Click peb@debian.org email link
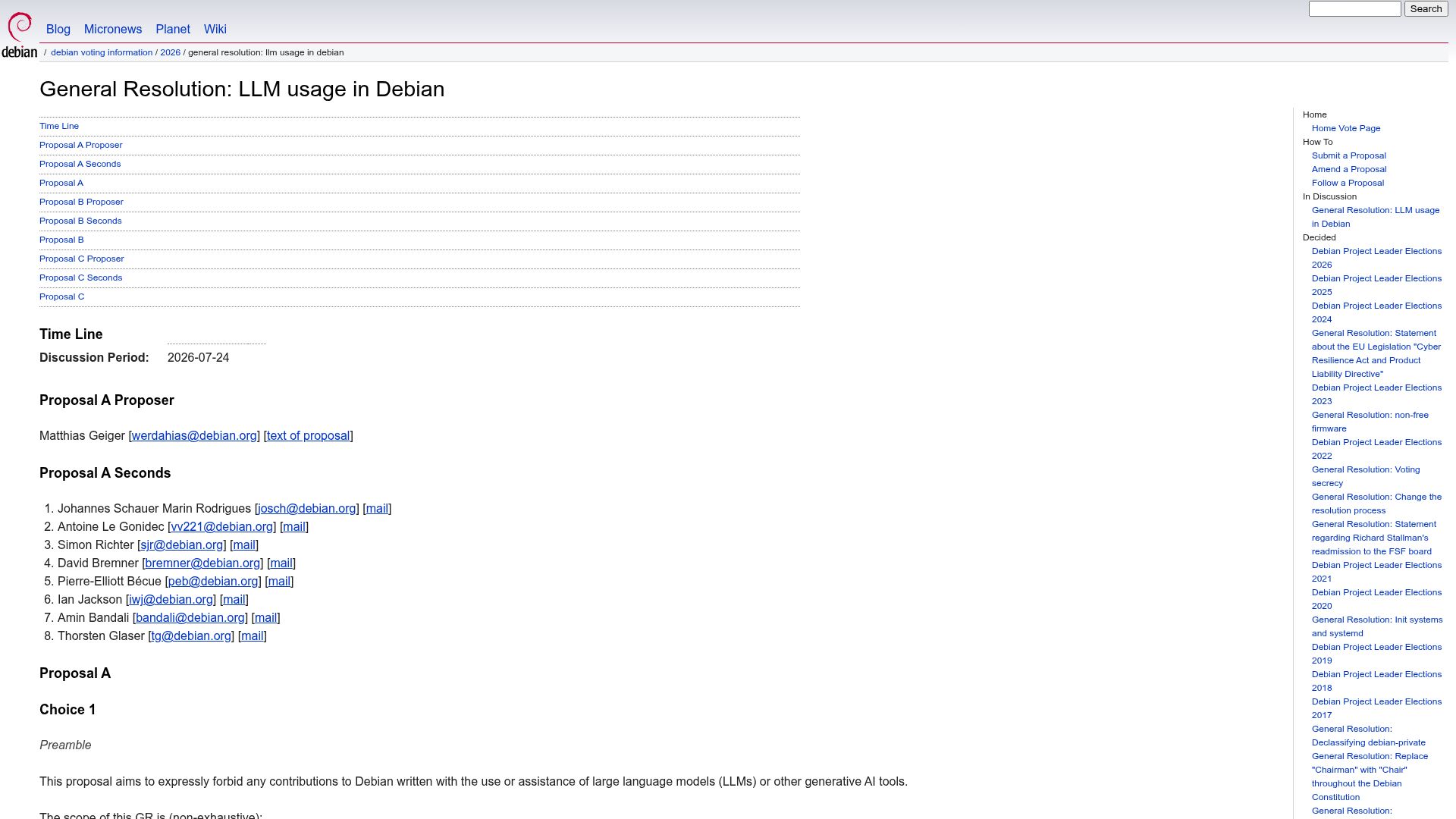This screenshot has height=819, width=1456. coord(213,581)
